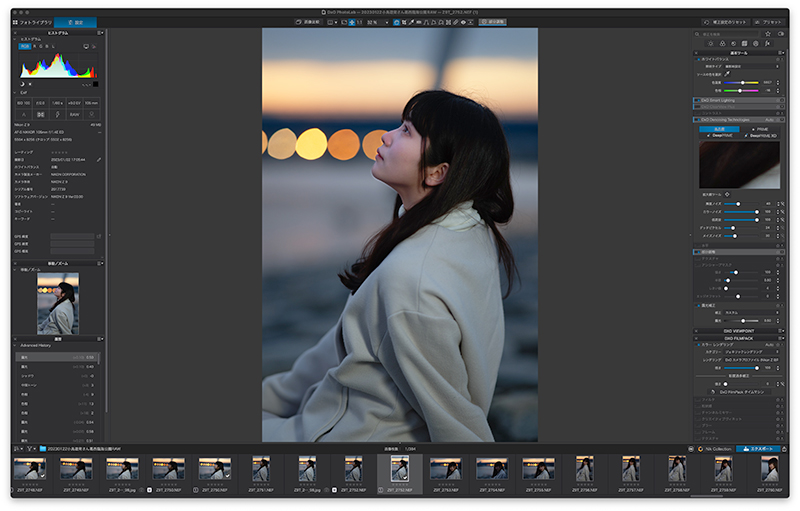
Task: Switch to the 設定 customize tab
Action: pyautogui.click(x=76, y=21)
